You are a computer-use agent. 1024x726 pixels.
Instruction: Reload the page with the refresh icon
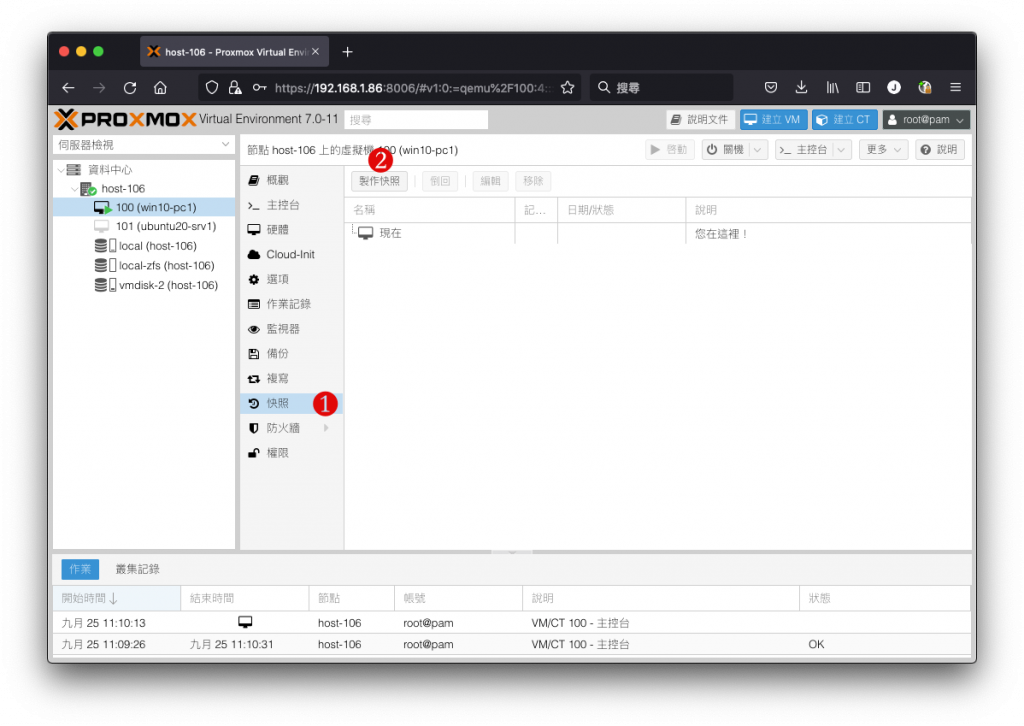(130, 87)
